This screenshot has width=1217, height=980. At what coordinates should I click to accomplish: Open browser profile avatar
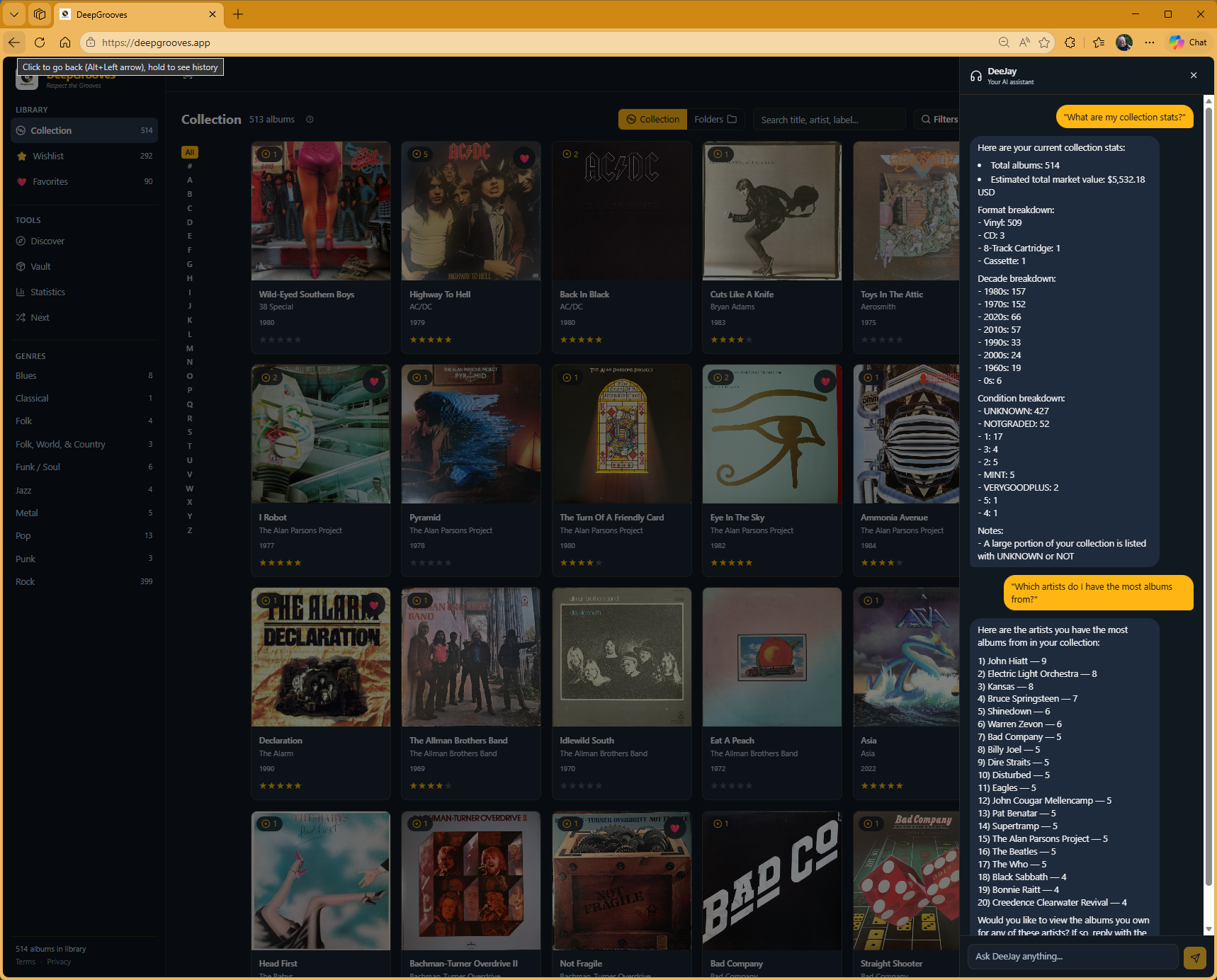coord(1124,42)
